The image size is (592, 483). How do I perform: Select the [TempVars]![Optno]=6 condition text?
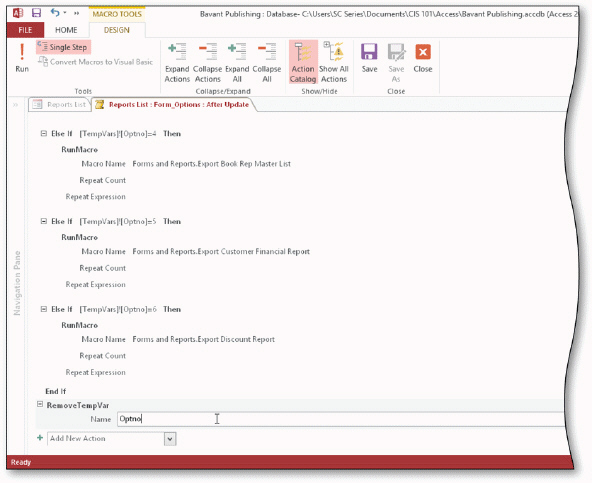(118, 309)
